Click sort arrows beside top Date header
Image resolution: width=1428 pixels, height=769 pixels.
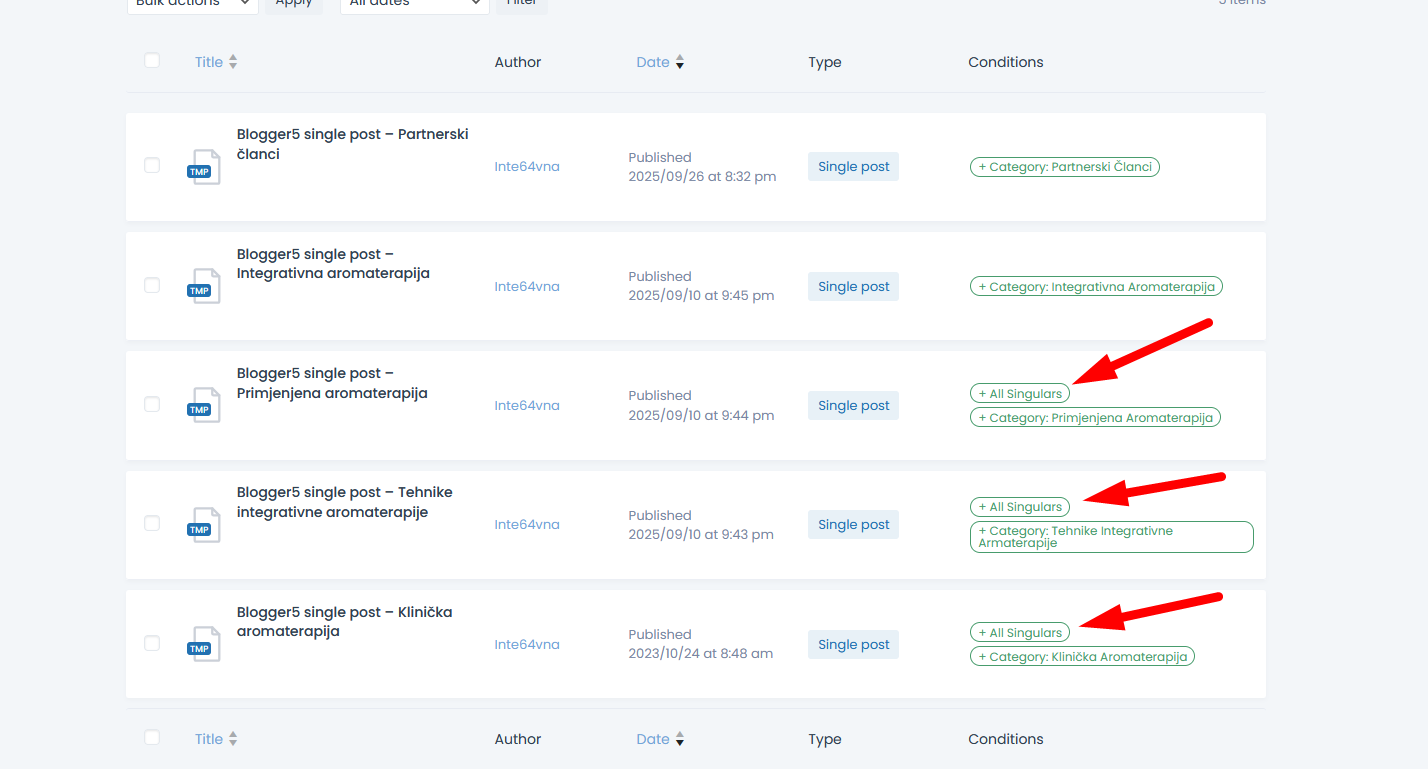point(680,62)
